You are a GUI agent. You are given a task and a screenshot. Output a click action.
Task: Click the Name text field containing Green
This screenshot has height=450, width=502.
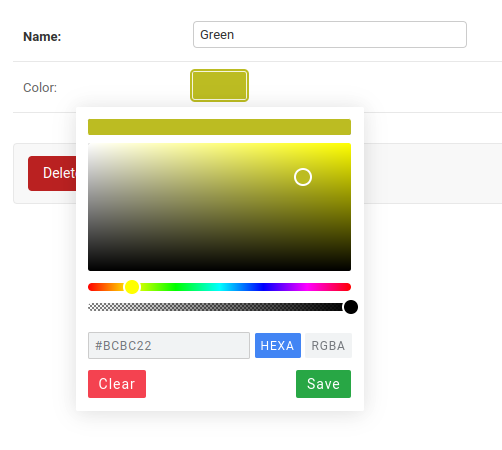click(x=330, y=35)
